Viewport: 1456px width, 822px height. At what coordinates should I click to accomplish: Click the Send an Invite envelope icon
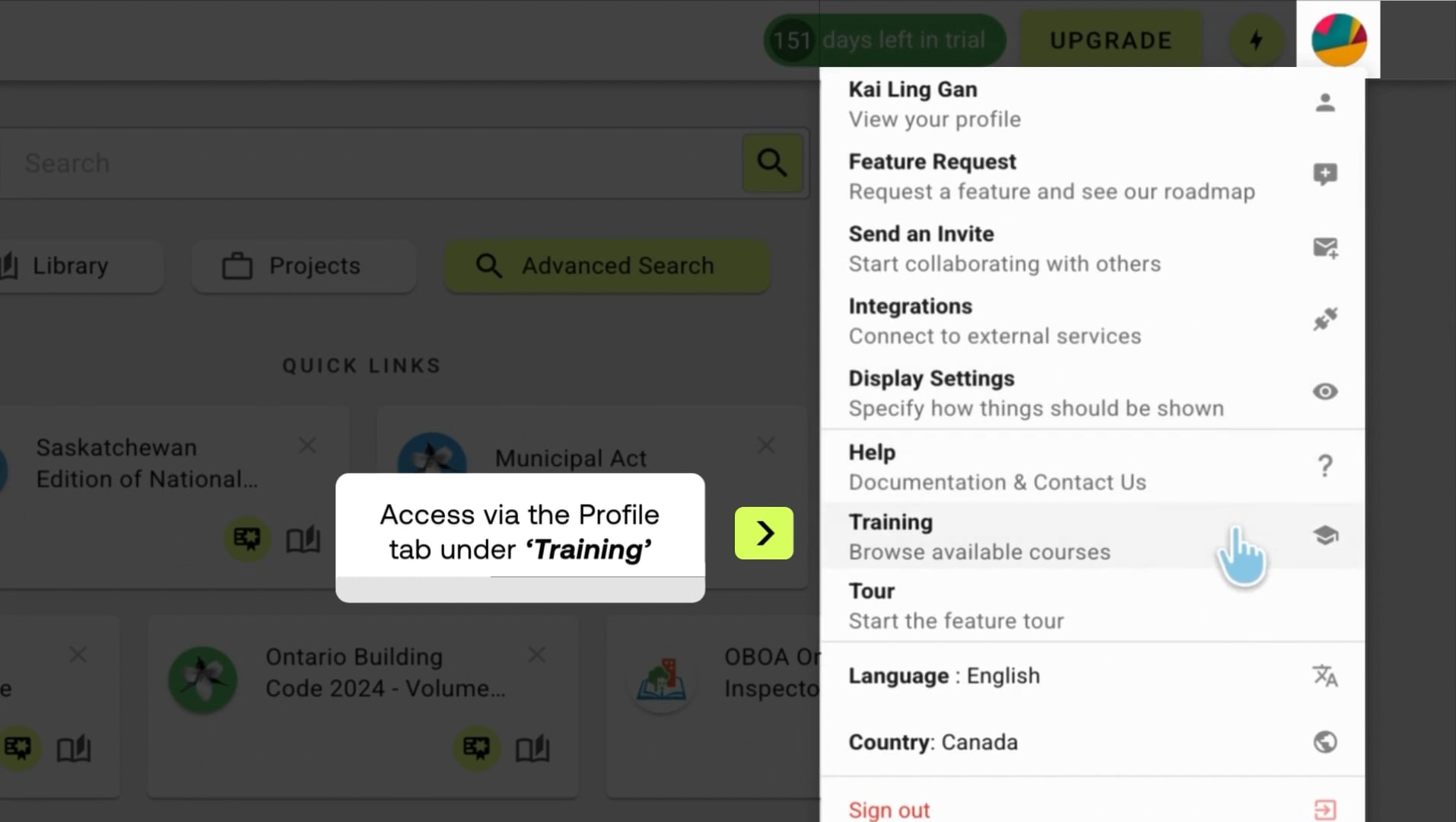(1325, 247)
